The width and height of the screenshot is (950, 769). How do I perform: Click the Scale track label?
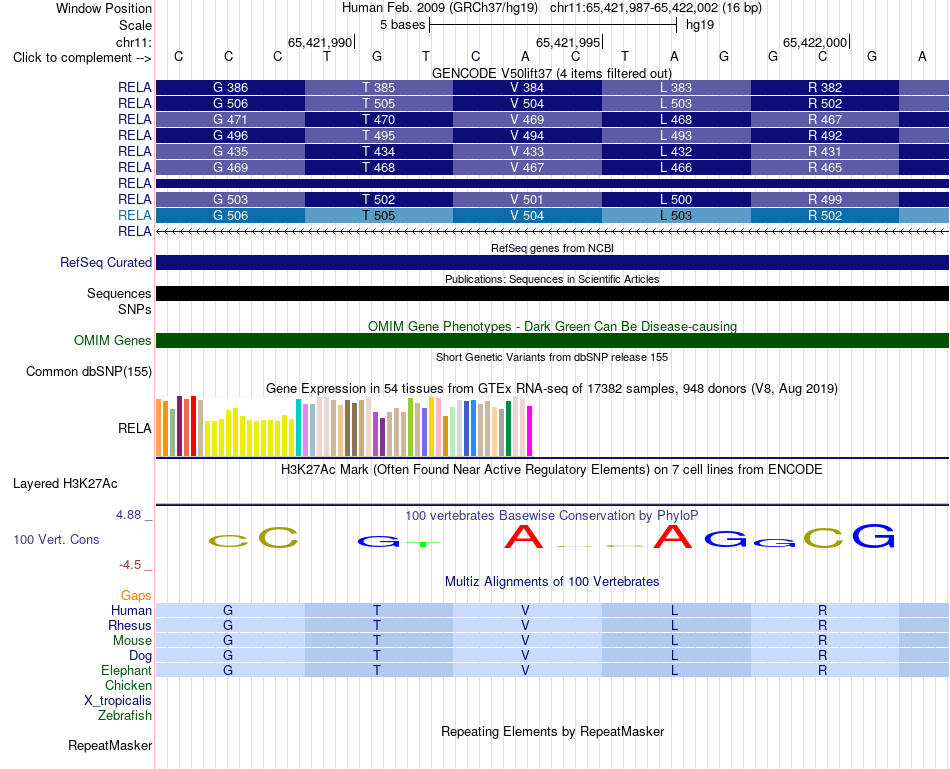click(136, 25)
